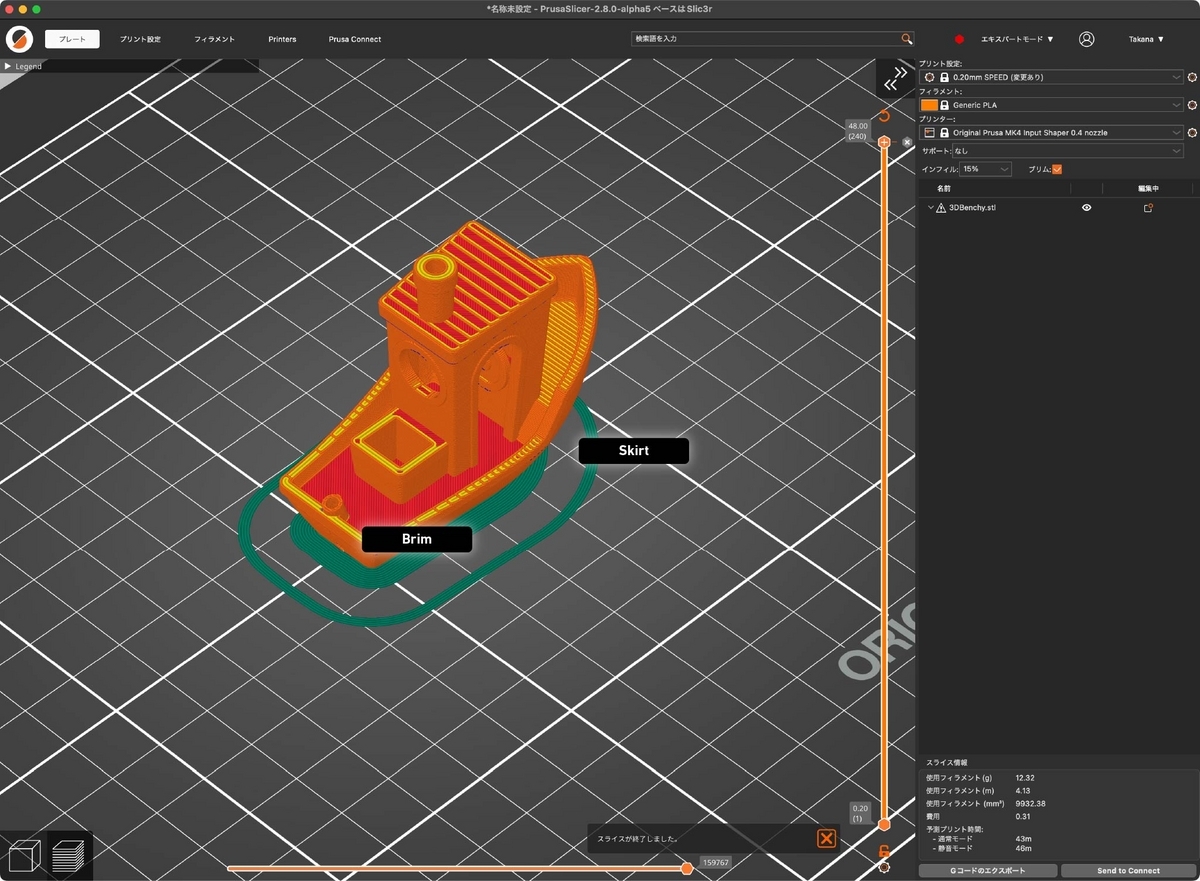Click lock icon in print settings preset
This screenshot has width=1200, height=881.
[944, 77]
